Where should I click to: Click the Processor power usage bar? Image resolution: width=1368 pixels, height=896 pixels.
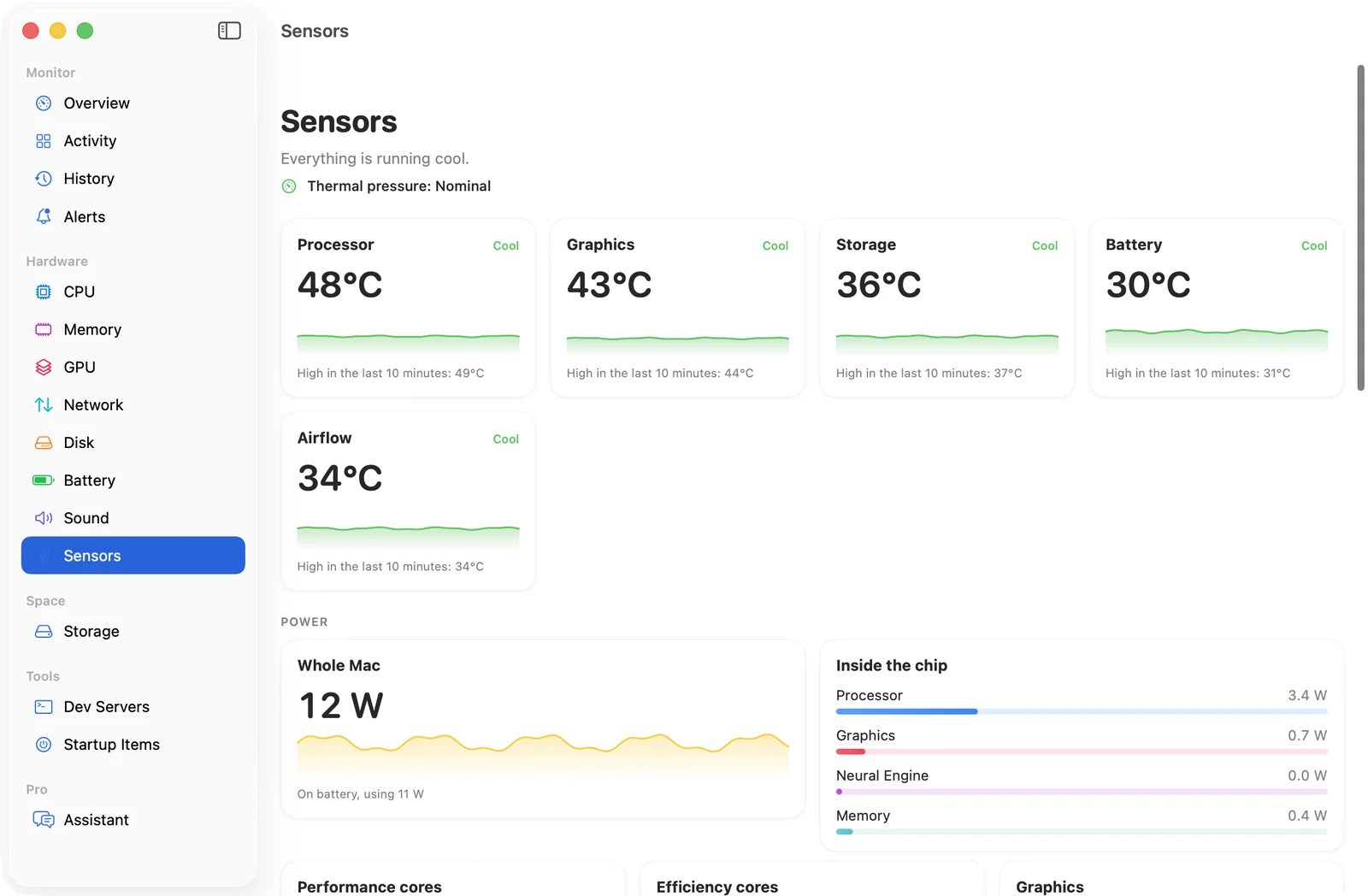point(1082,711)
